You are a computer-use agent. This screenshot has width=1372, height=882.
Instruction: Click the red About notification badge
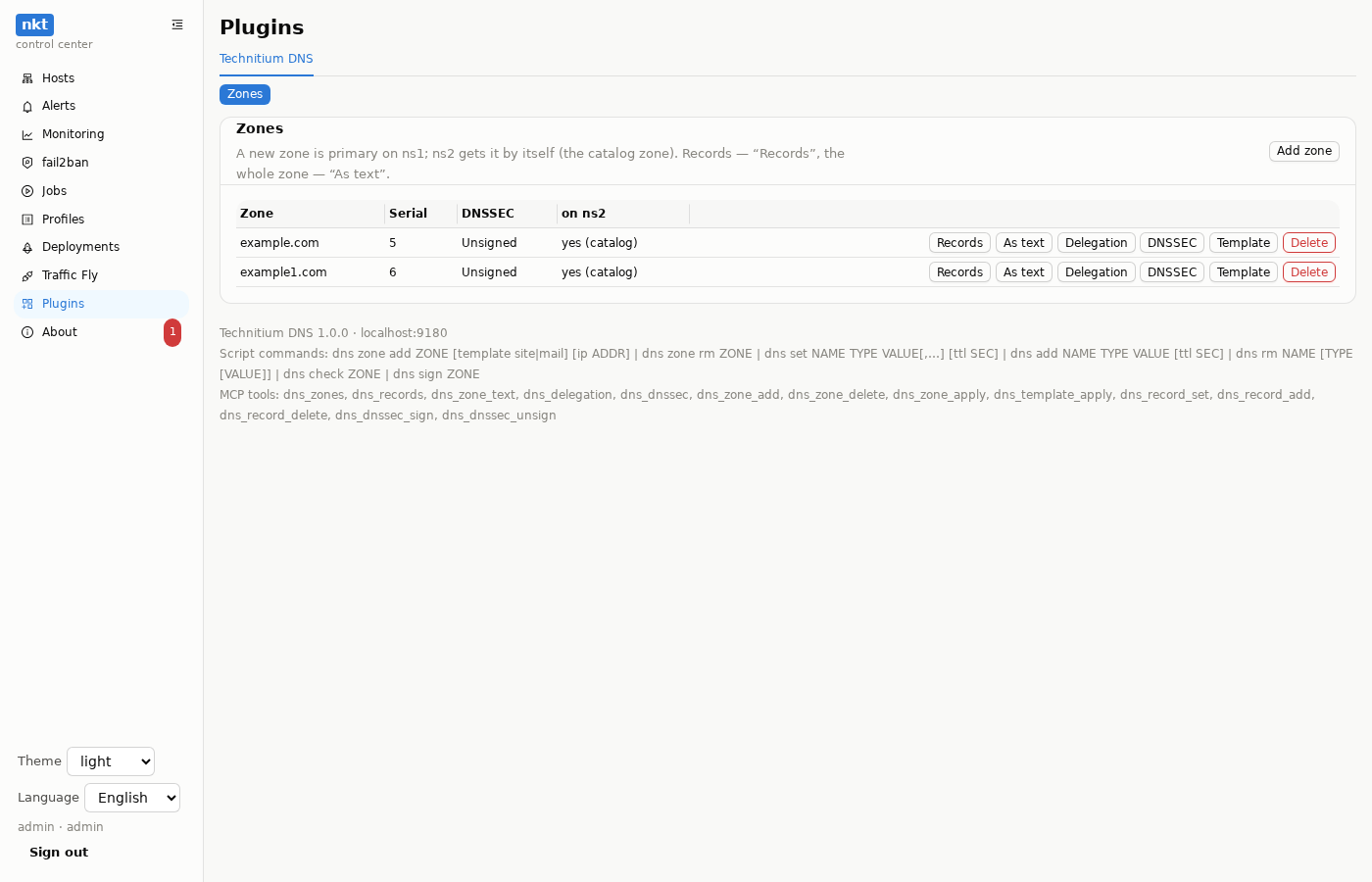pyautogui.click(x=172, y=332)
